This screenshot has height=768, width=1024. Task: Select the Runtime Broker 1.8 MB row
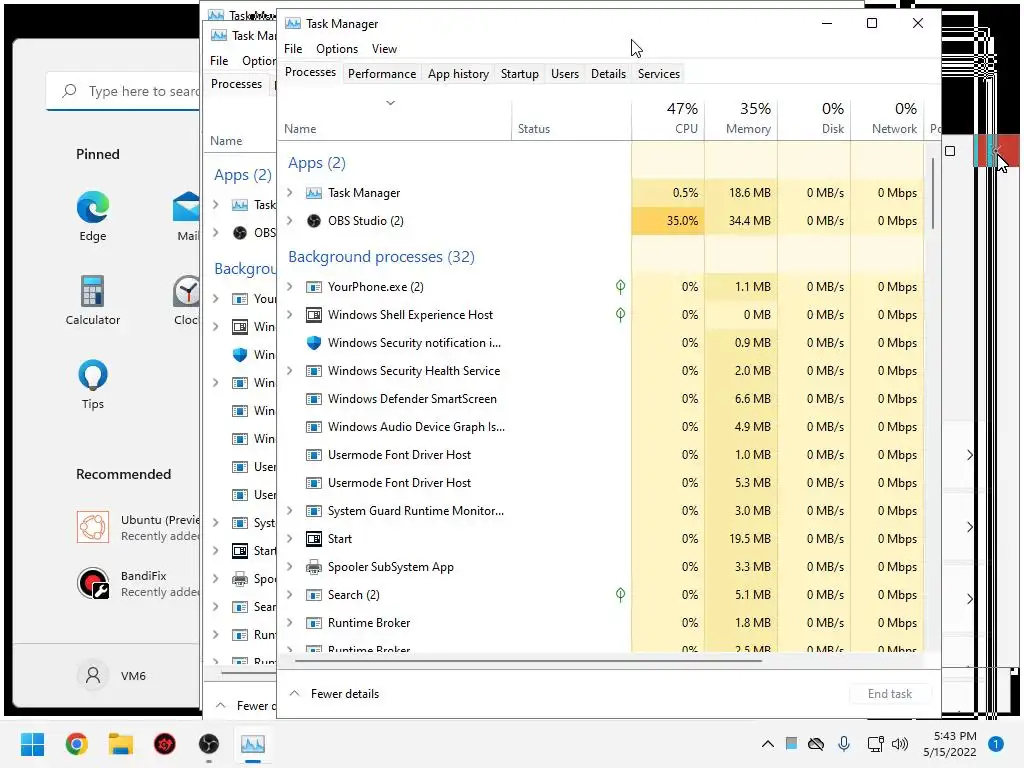click(601, 623)
